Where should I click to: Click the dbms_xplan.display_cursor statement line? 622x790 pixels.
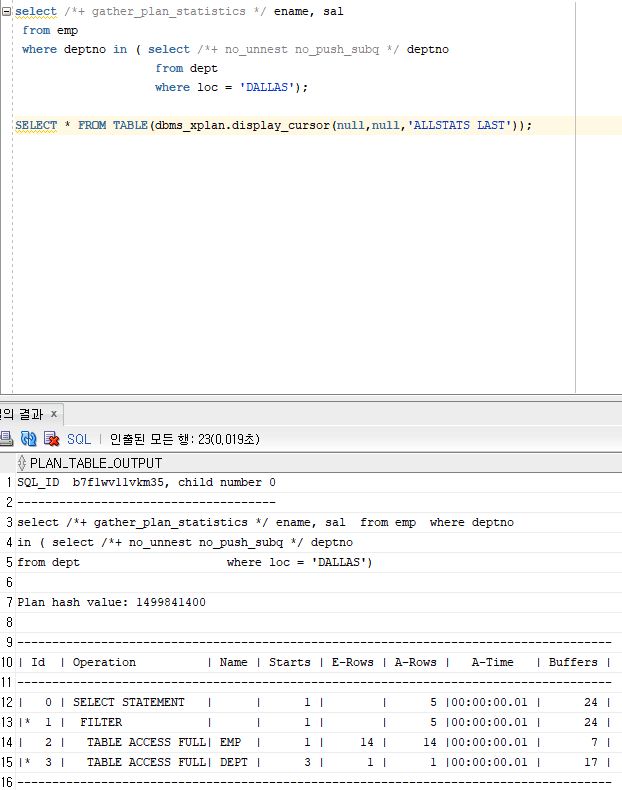tap(273, 125)
